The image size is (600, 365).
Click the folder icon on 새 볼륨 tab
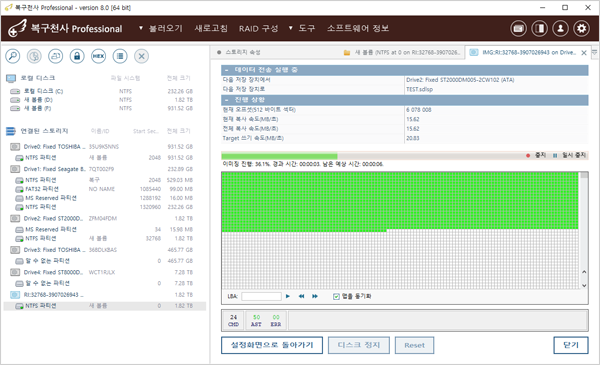(347, 52)
